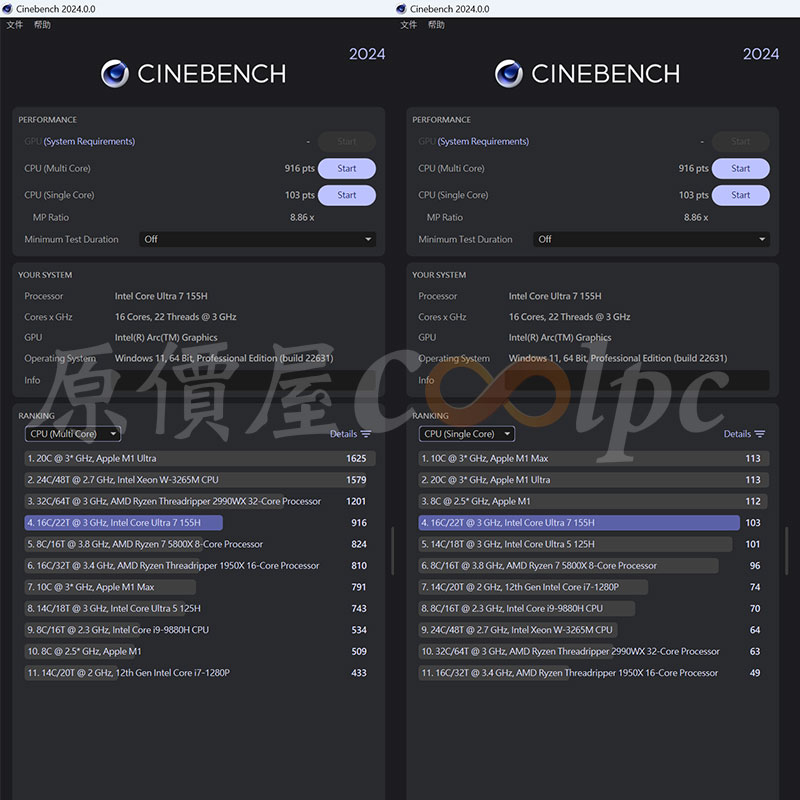Start CPU Multi Core test in right window
The height and width of the screenshot is (800, 800).
coord(740,168)
